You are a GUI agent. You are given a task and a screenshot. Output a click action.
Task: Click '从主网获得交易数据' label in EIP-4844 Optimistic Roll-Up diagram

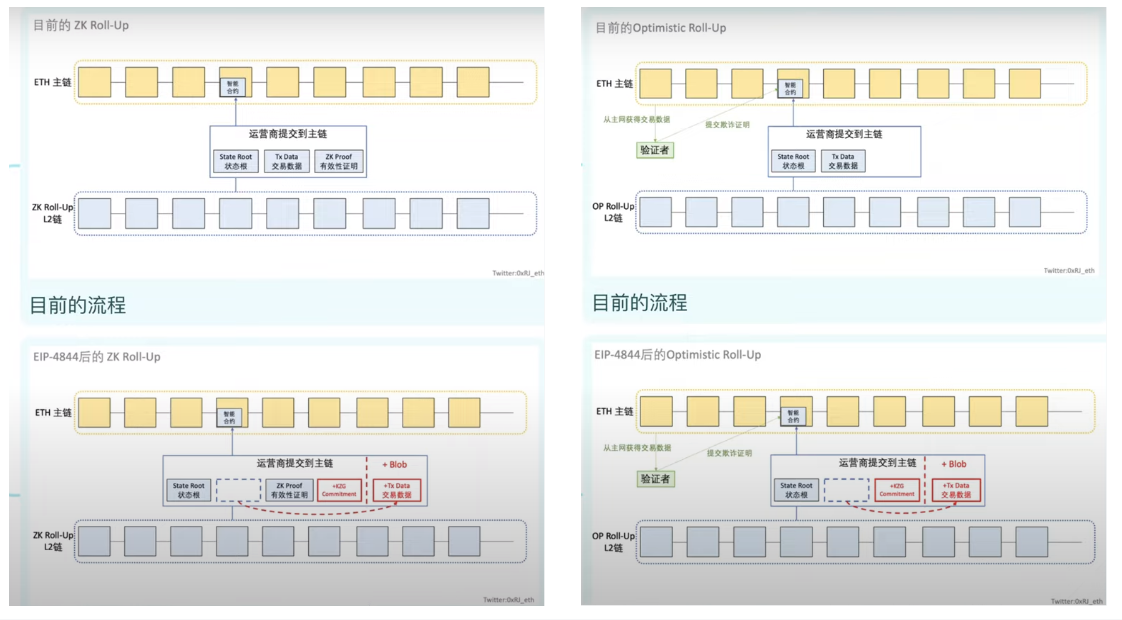[x=637, y=448]
